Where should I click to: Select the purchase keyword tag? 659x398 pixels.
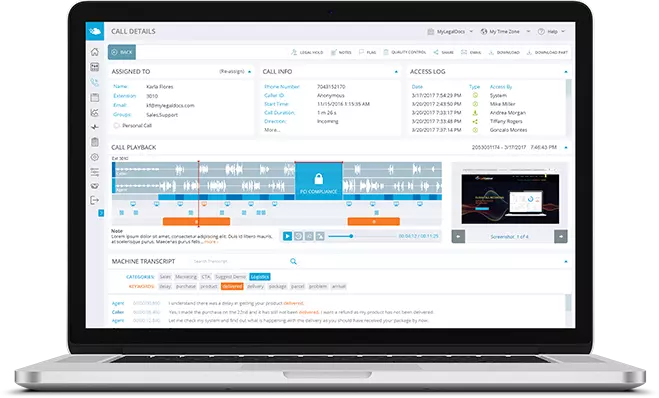click(186, 286)
